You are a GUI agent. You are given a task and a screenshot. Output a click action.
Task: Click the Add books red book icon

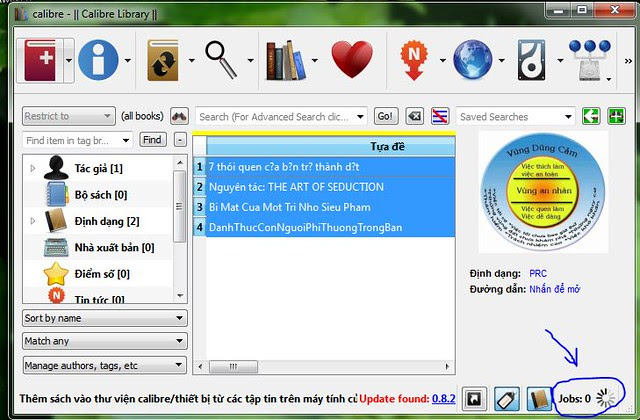40,60
